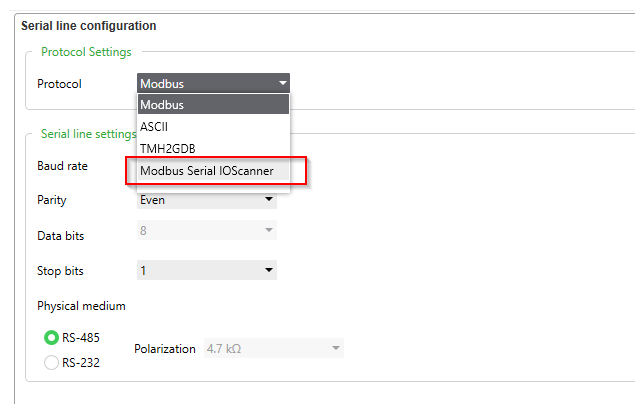Click the Serial line settings group title
This screenshot has width=635, height=404.
[x=89, y=134]
